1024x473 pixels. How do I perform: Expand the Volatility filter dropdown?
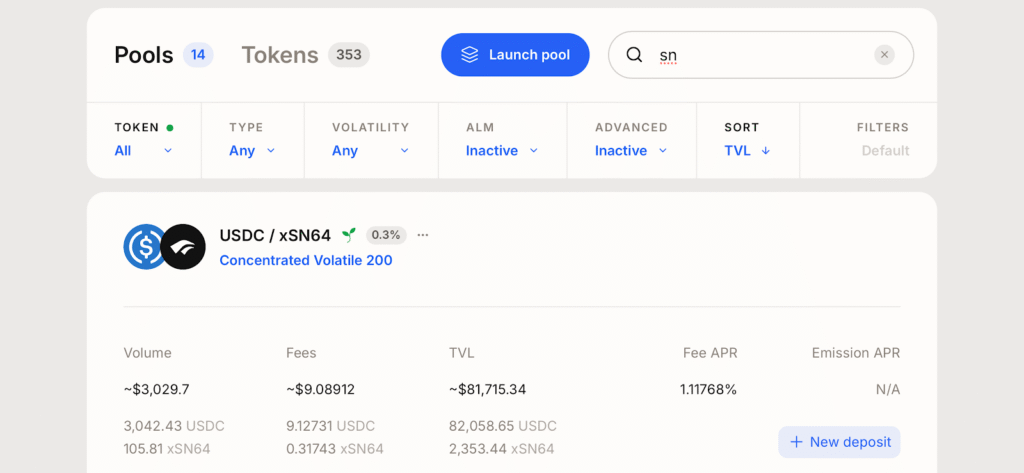[370, 151]
